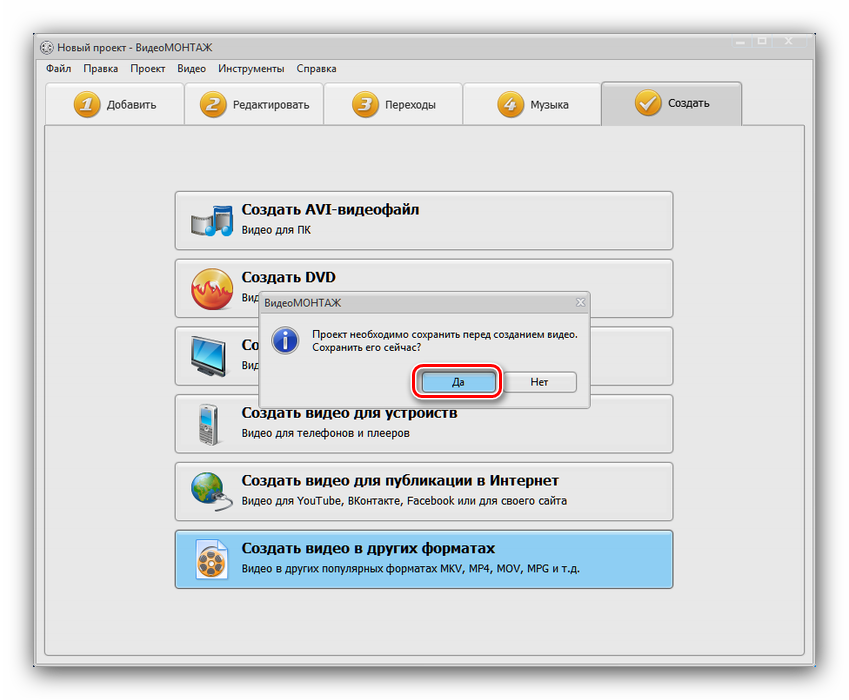The image size is (849, 700).
Task: Click the flaming DVD disc icon
Action: [211, 289]
